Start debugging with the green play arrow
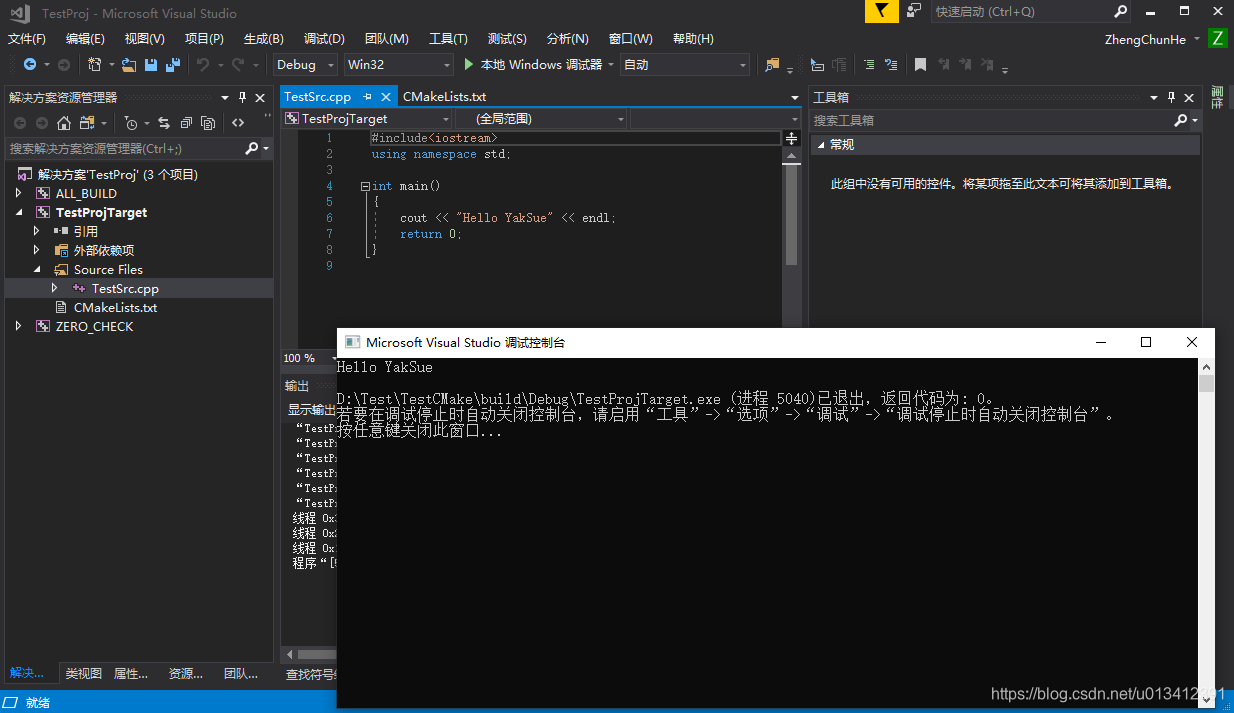Image resolution: width=1234 pixels, height=713 pixels. click(x=467, y=64)
